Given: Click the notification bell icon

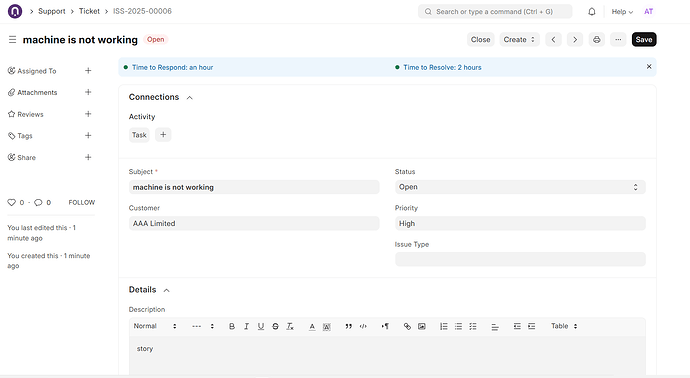Looking at the screenshot, I should [x=592, y=12].
